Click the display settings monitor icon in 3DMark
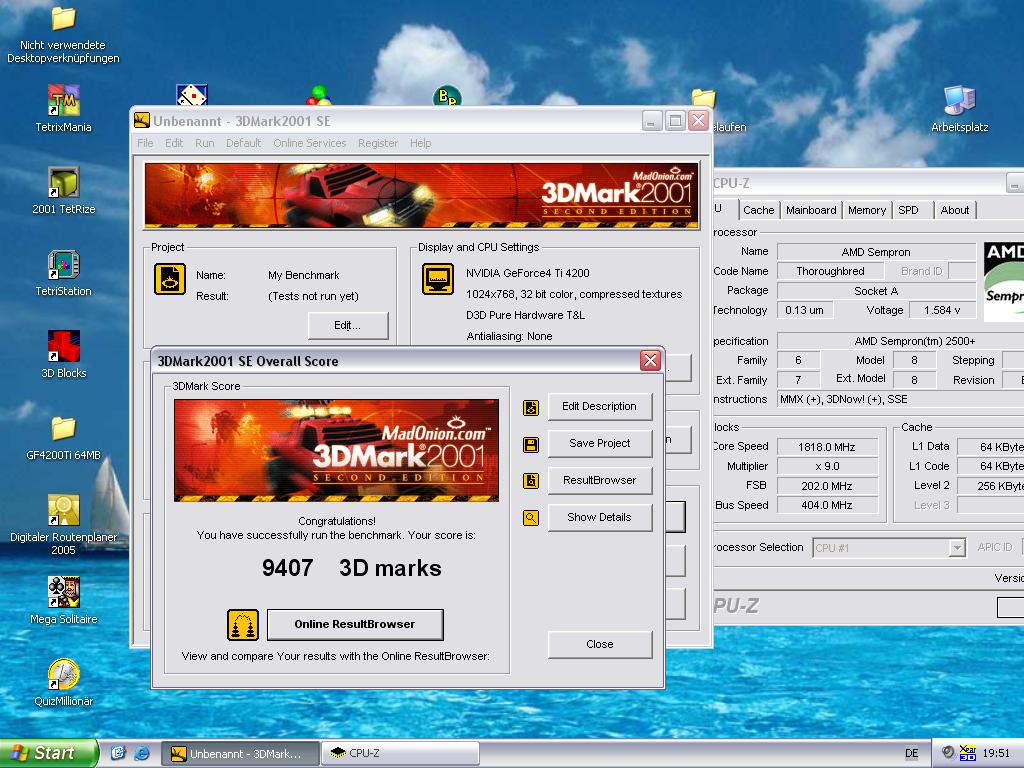Viewport: 1024px width, 768px height. 438,279
